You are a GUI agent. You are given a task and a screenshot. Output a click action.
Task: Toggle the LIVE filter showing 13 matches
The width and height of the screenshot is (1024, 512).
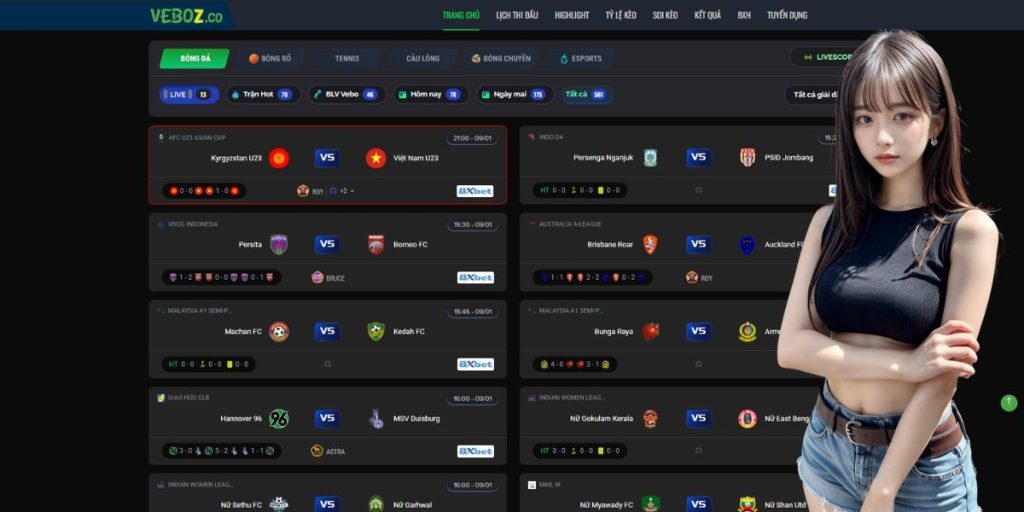tap(189, 95)
